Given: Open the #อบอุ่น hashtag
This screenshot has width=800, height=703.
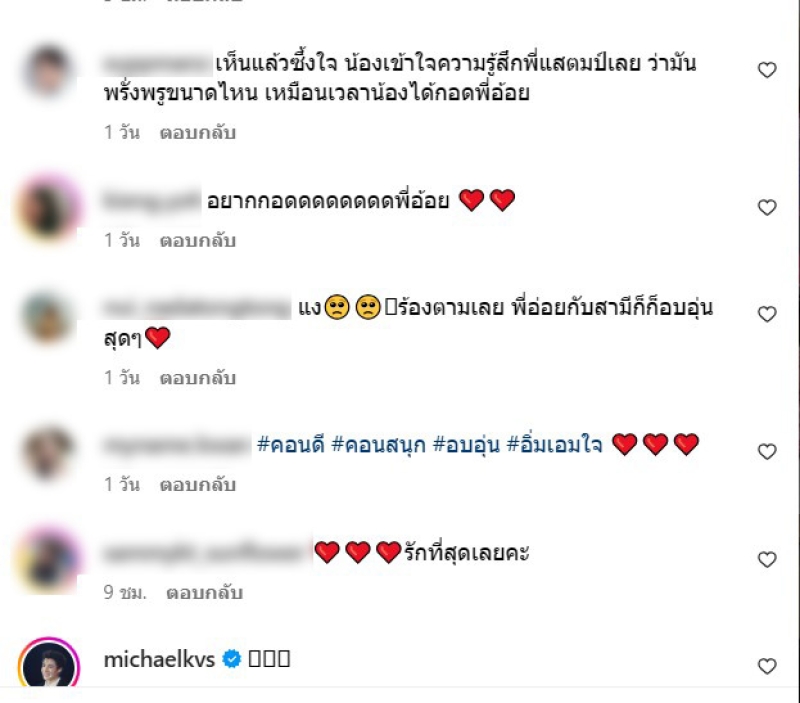Looking at the screenshot, I should click(466, 444).
